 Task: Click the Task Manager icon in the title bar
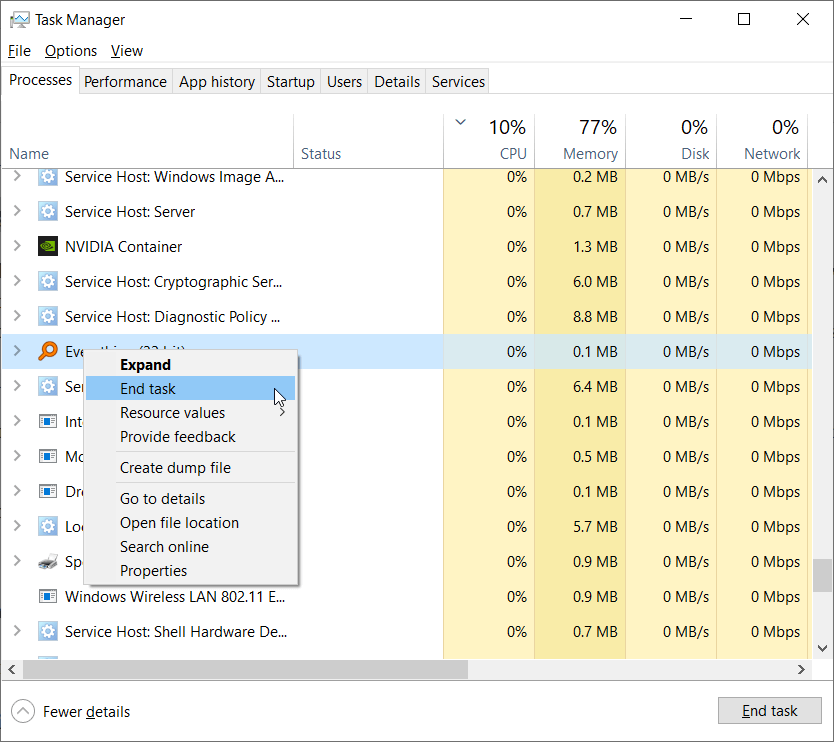[21, 19]
